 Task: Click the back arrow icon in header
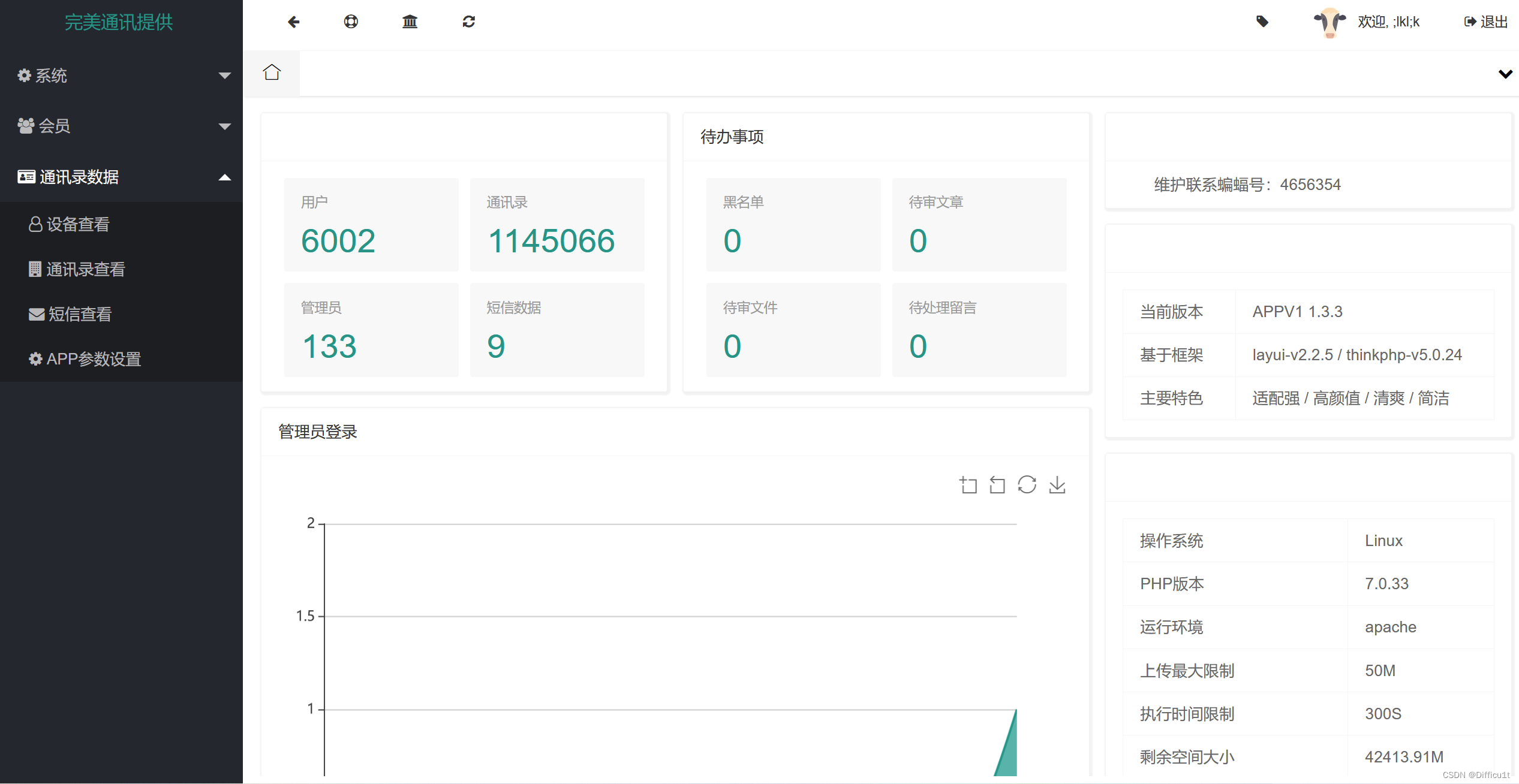[293, 22]
